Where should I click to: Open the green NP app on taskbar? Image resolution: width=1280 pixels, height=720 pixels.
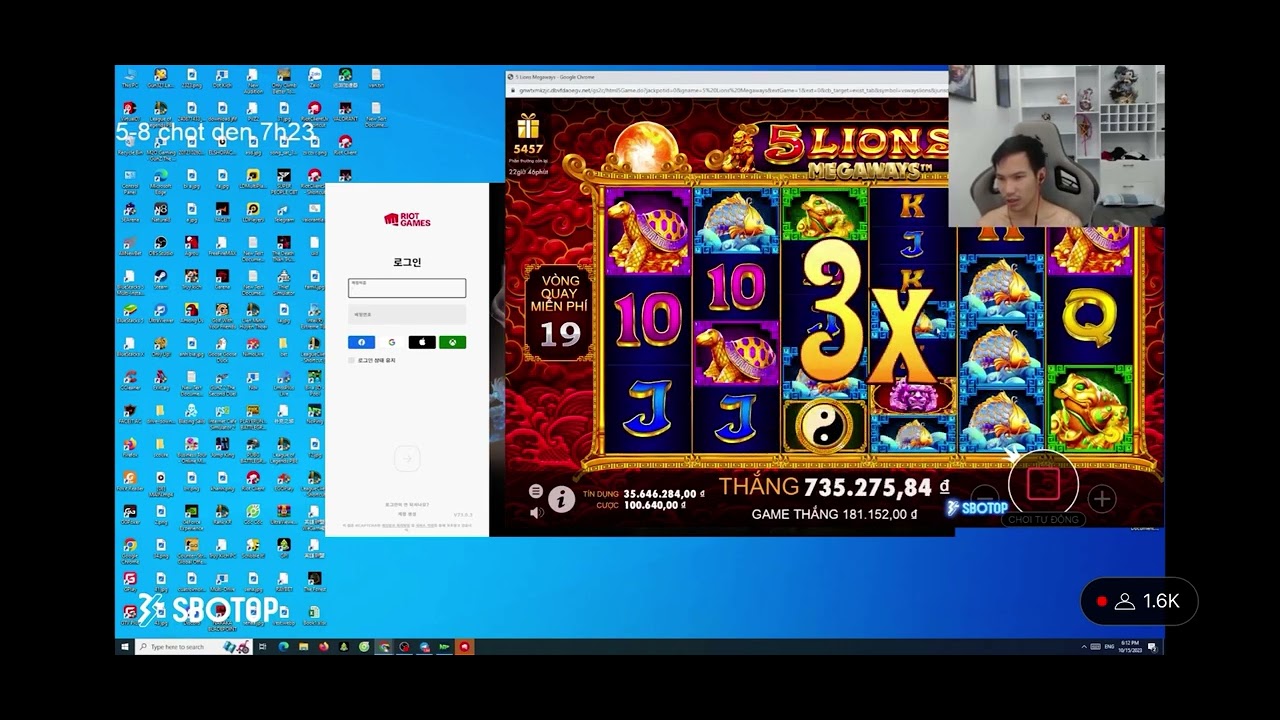pos(444,647)
